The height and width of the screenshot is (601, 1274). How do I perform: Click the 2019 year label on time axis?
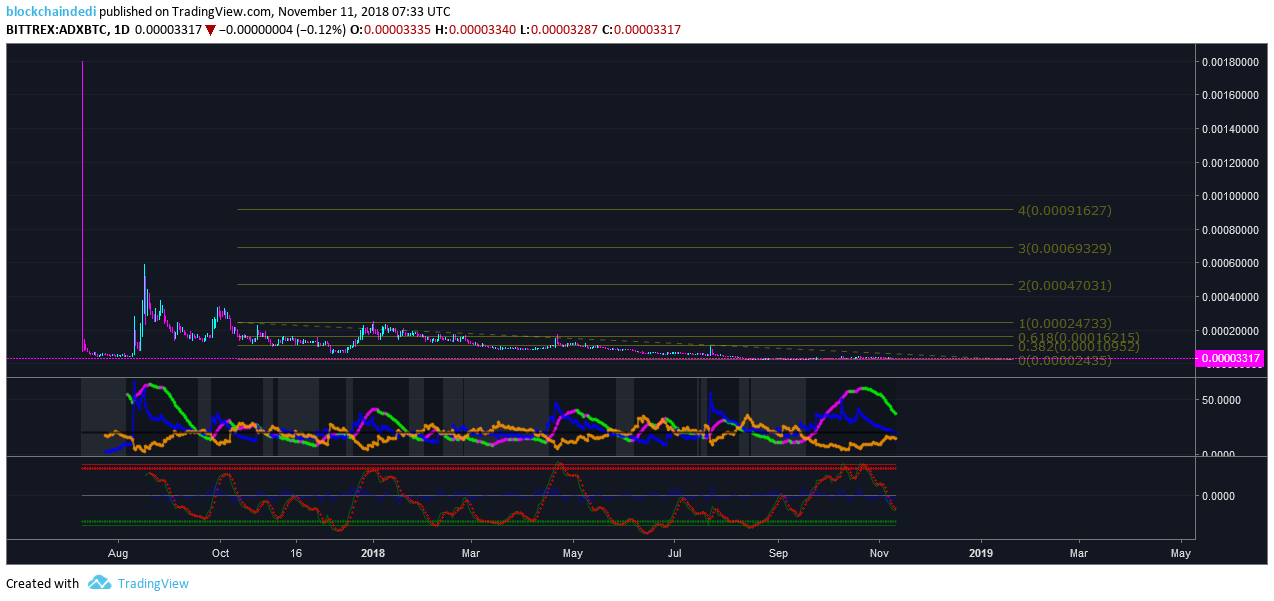tap(982, 552)
